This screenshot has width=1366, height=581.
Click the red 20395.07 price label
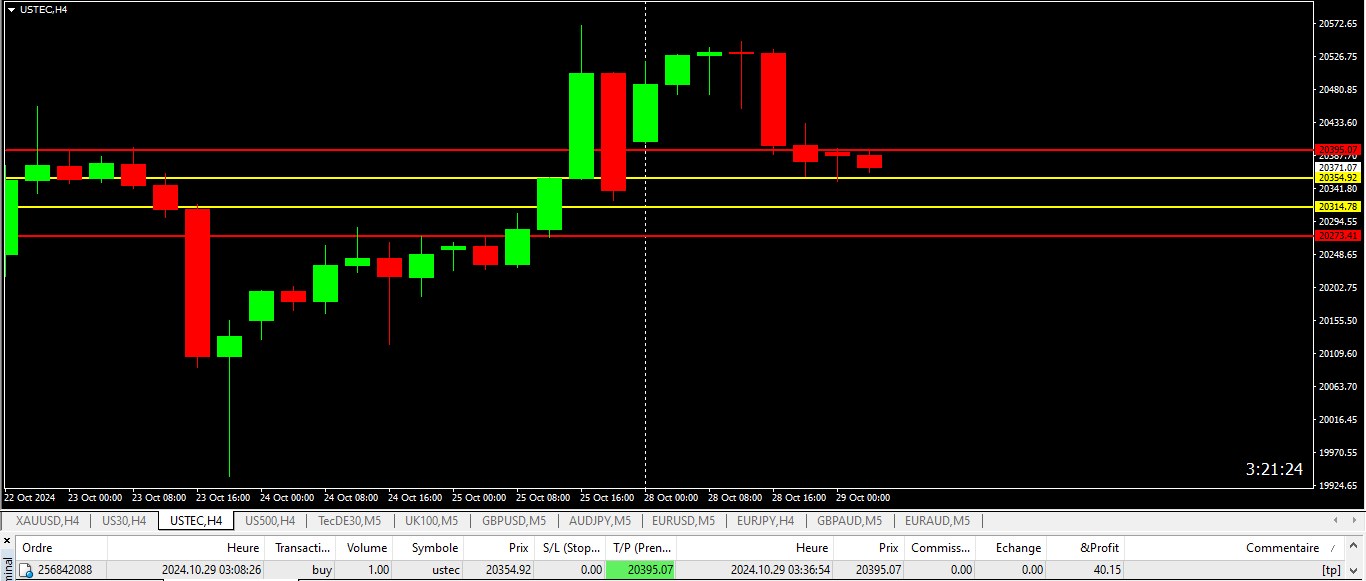click(1338, 149)
